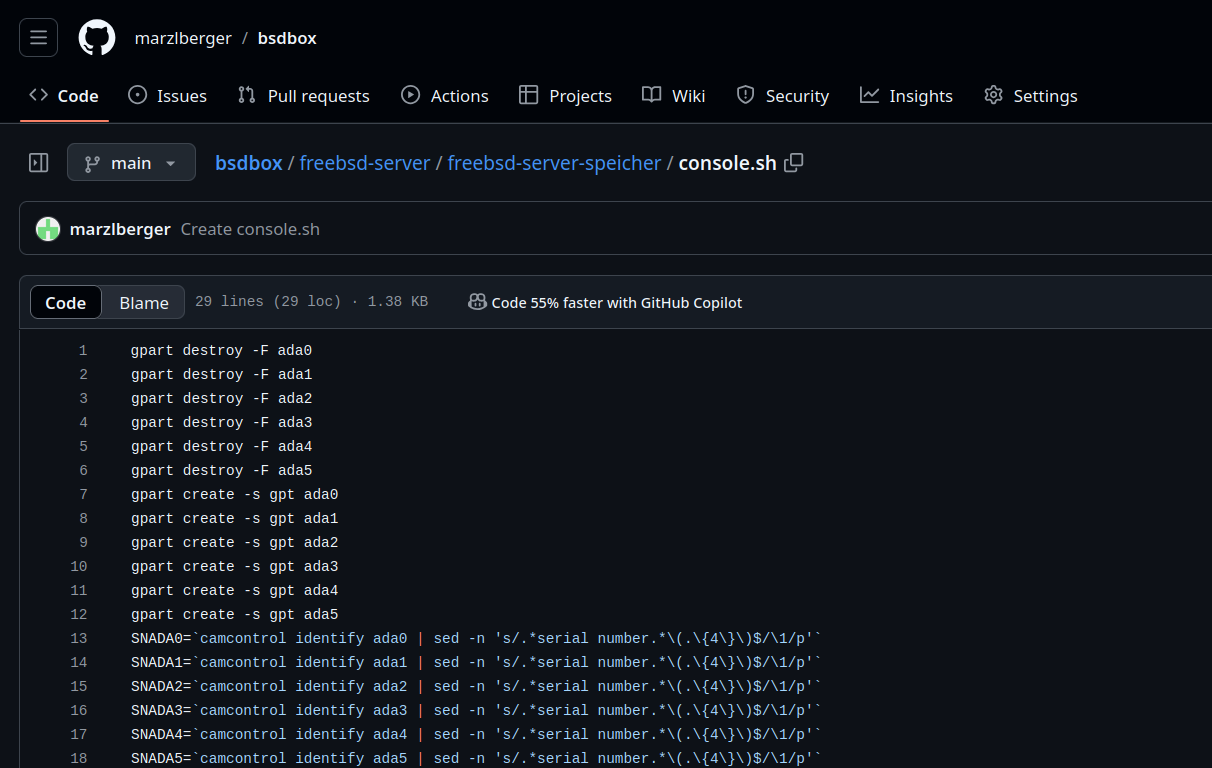Viewport: 1212px width, 768px height.
Task: Click the GitHub logo icon
Action: coord(97,38)
